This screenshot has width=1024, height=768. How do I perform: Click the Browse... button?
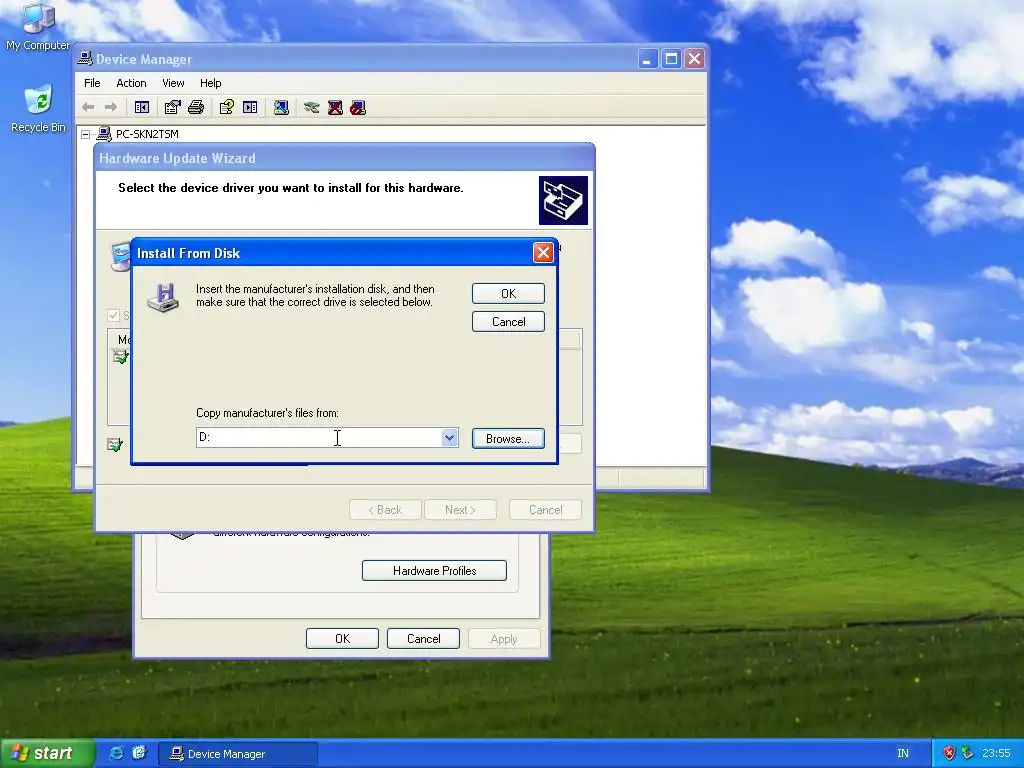point(508,439)
